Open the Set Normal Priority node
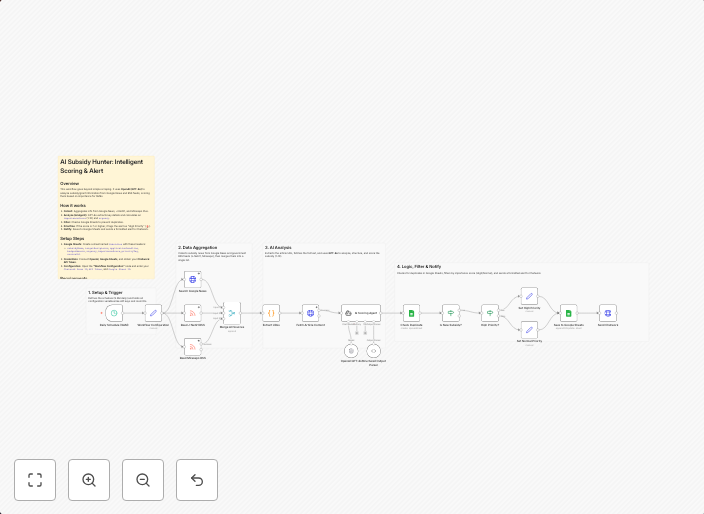 pos(529,330)
